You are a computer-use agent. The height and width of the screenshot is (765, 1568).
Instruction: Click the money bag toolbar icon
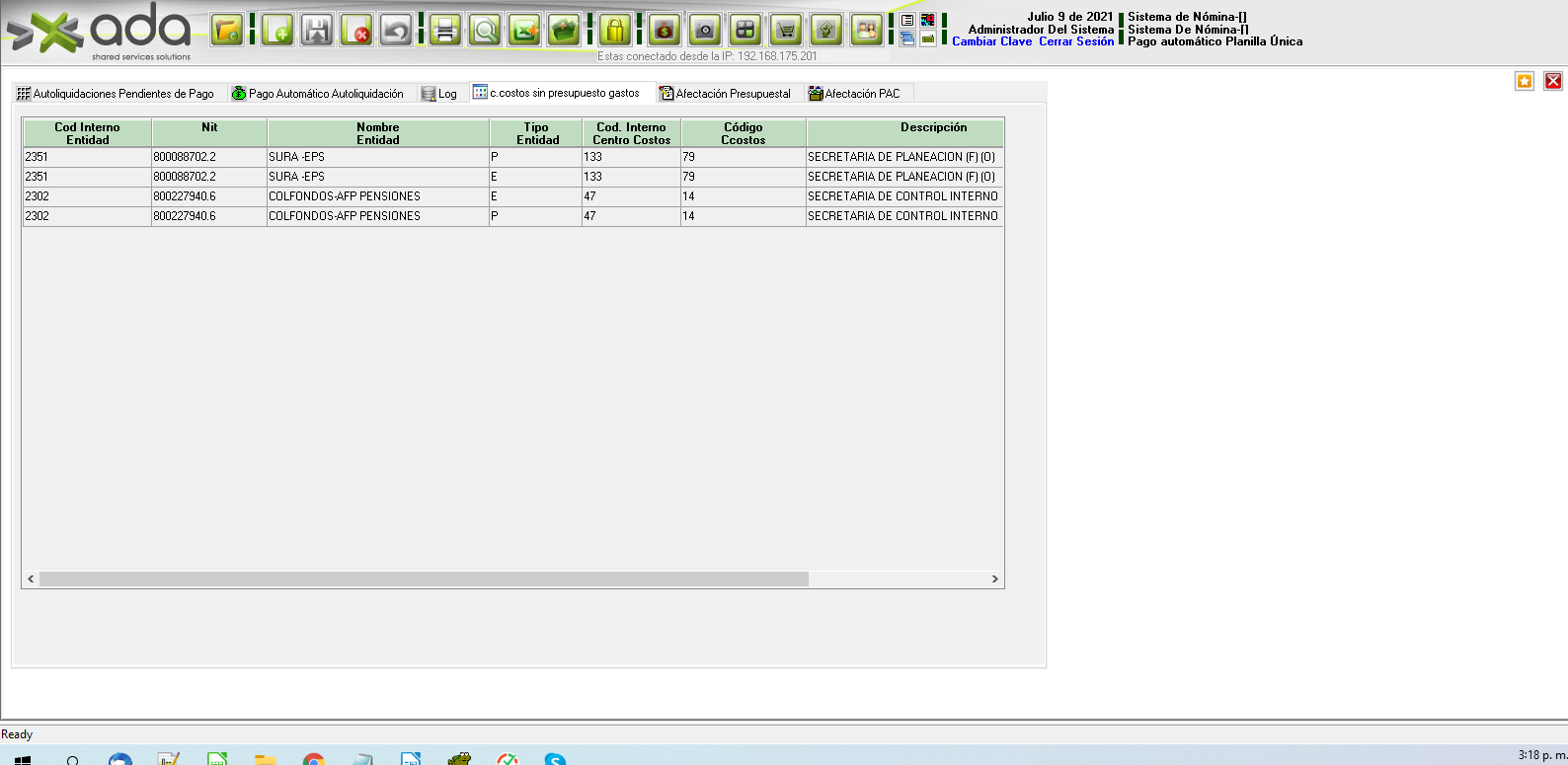point(665,31)
